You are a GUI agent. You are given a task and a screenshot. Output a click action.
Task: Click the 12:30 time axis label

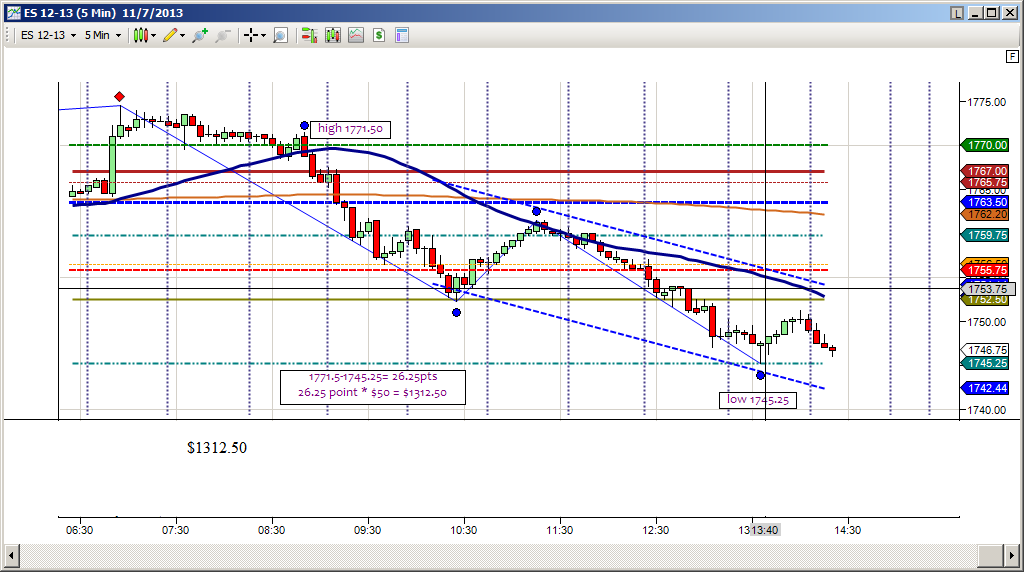coord(656,530)
